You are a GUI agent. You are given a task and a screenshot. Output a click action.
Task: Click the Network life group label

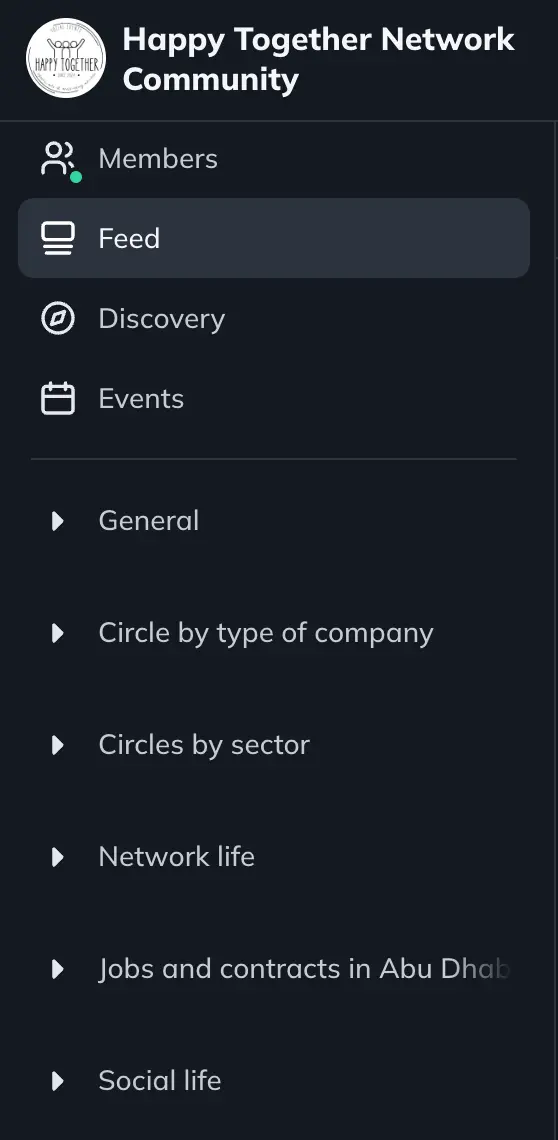177,856
